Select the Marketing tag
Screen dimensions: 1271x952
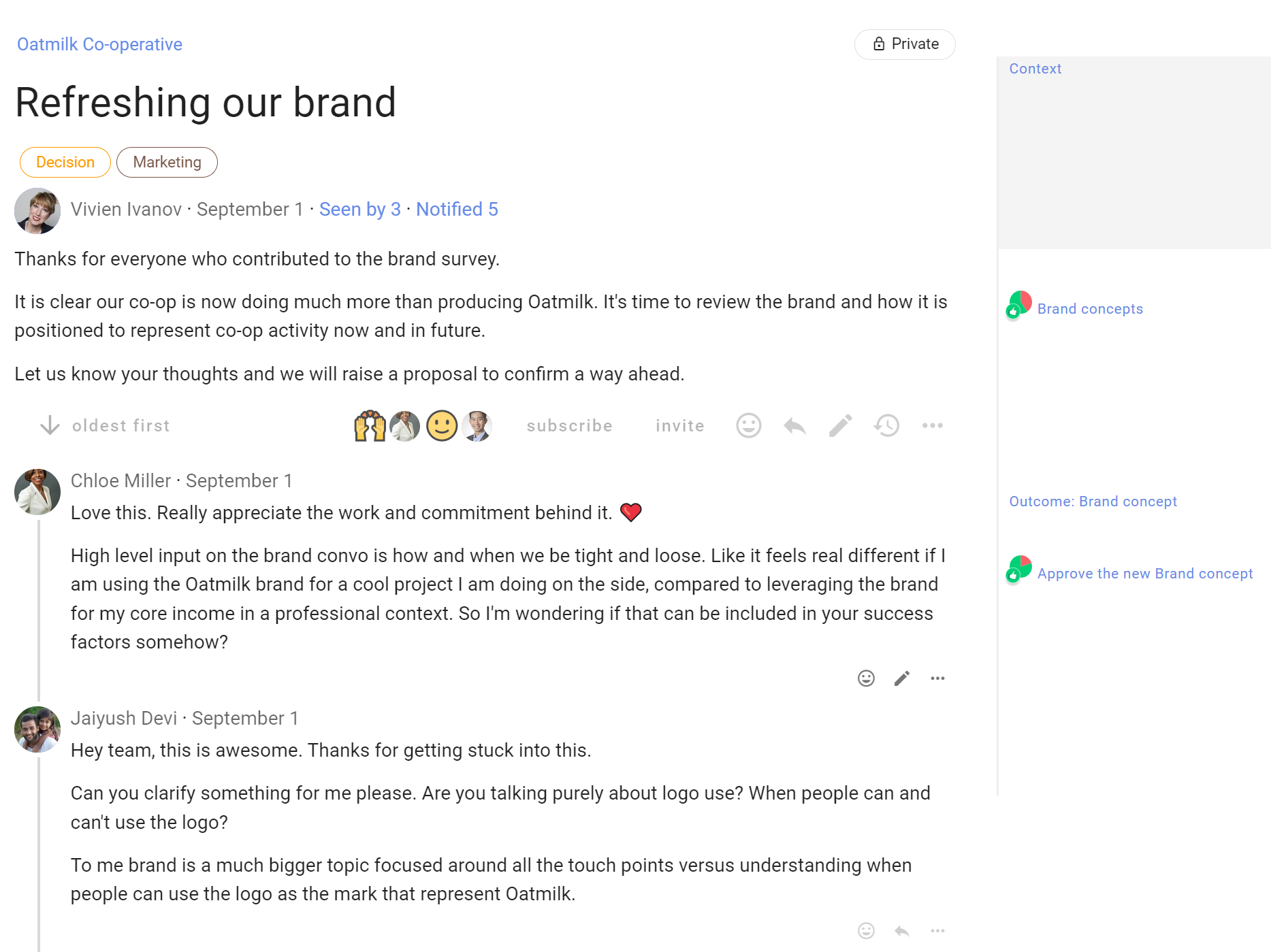tap(167, 163)
